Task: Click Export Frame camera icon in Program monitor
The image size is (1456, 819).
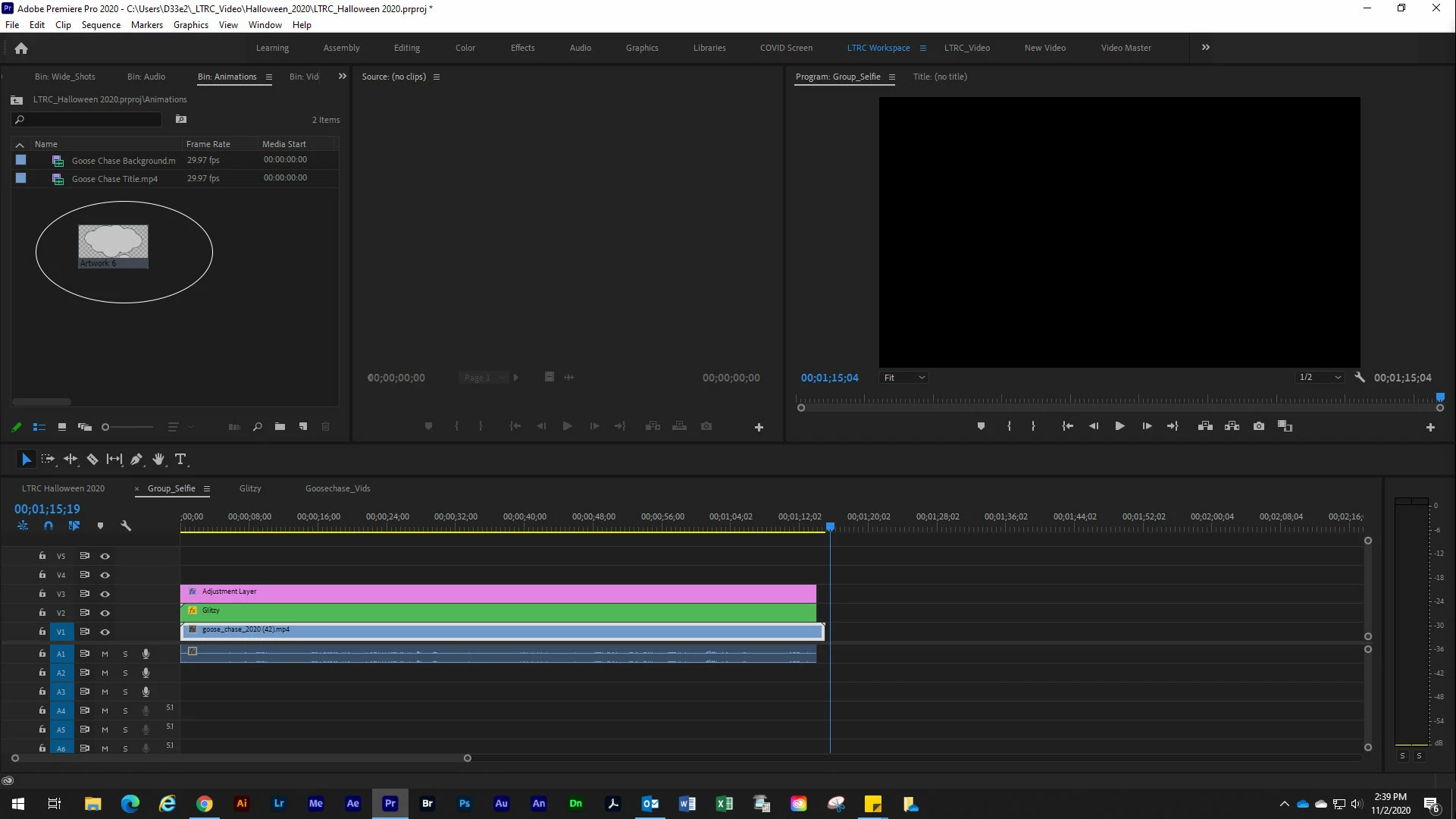Action: (x=1259, y=426)
